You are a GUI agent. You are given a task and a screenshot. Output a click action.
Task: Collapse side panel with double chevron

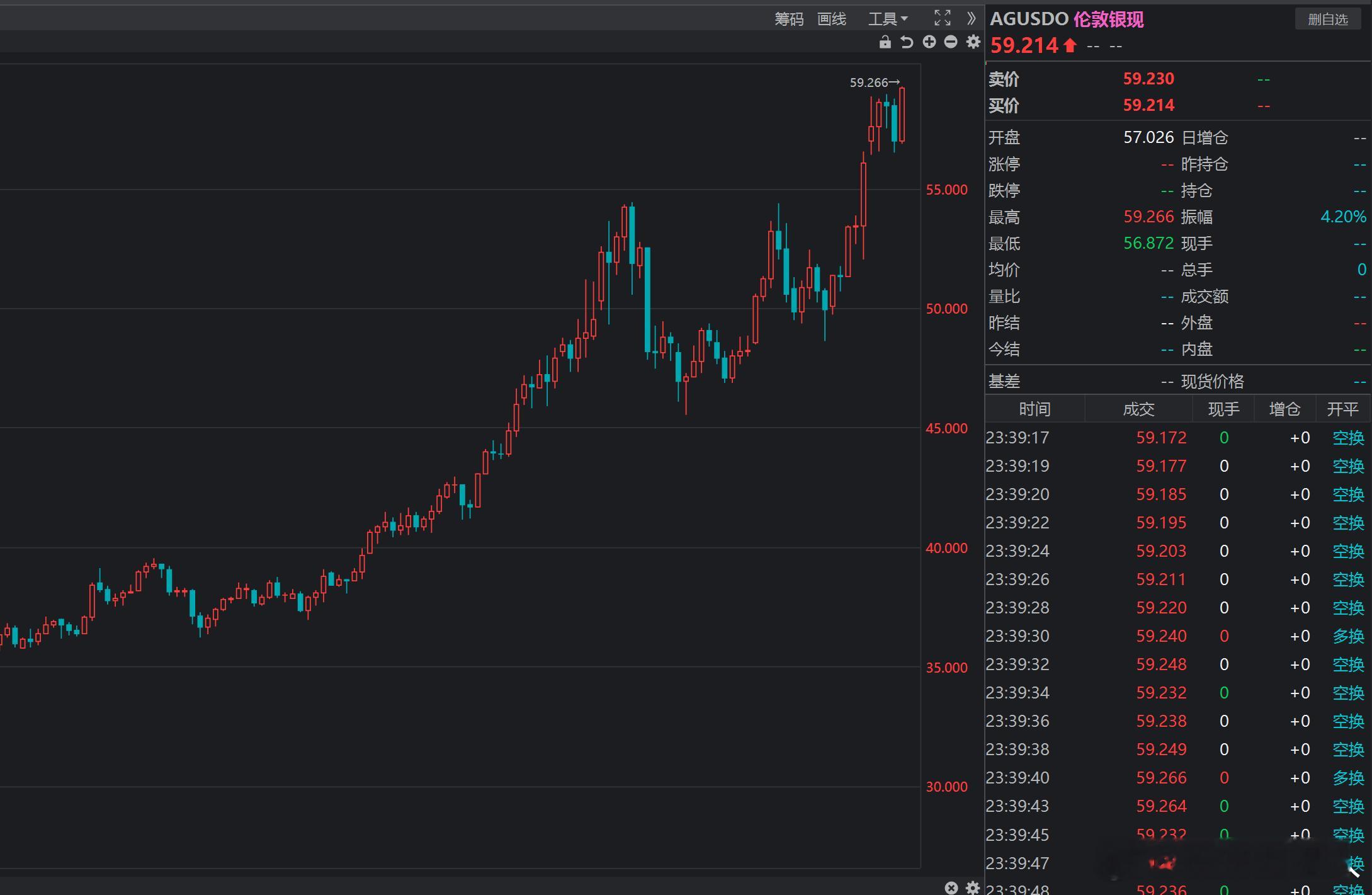971,18
